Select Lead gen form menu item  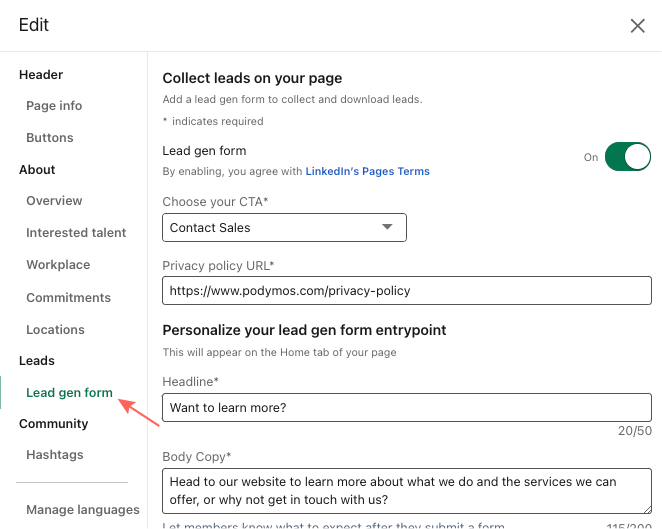coord(69,393)
